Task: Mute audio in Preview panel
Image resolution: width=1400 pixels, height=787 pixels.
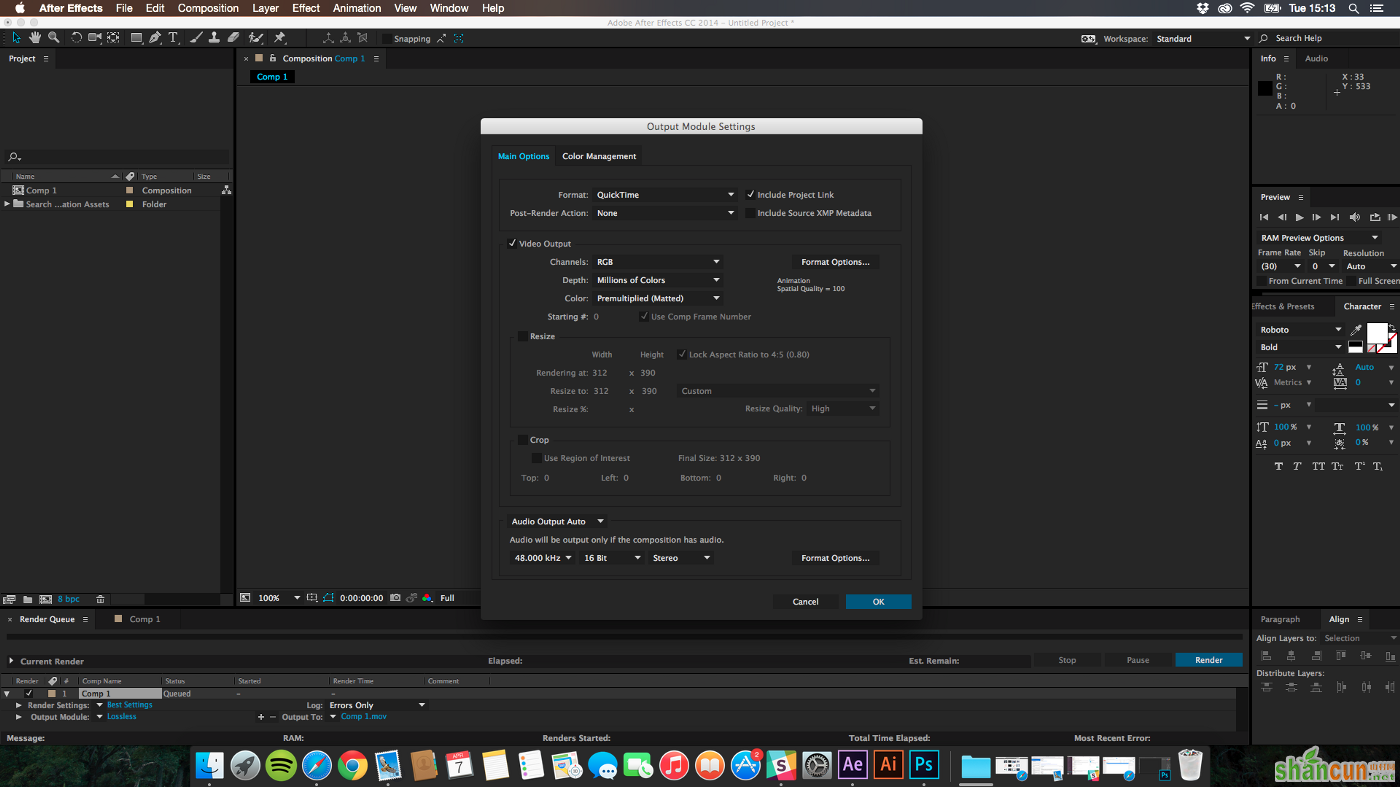Action: 1355,217
